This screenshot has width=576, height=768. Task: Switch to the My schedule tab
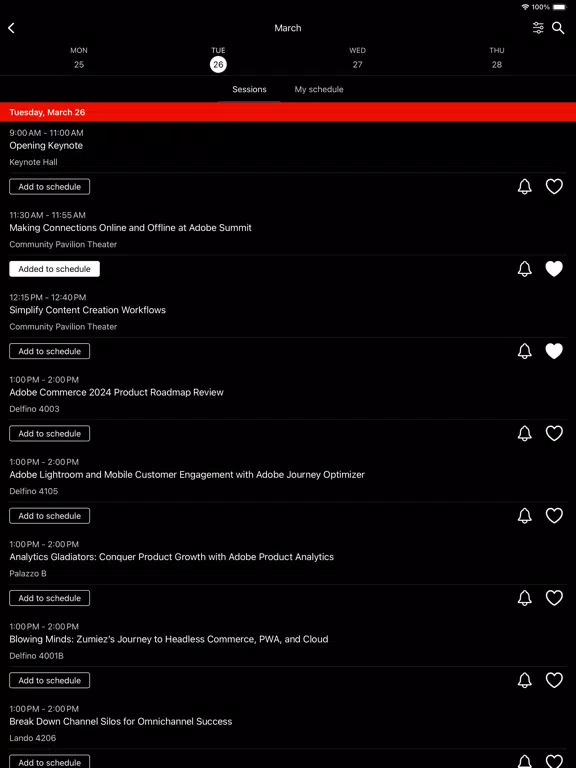(x=319, y=89)
